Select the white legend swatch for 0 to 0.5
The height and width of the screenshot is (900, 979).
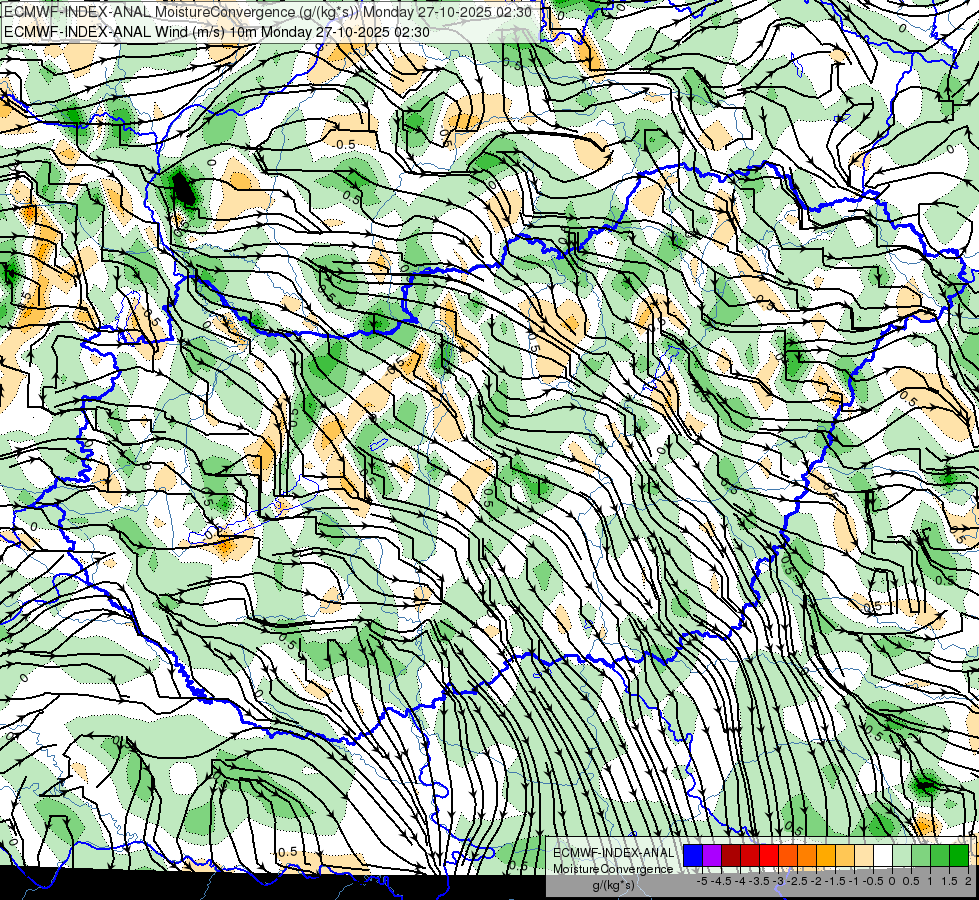(883, 856)
